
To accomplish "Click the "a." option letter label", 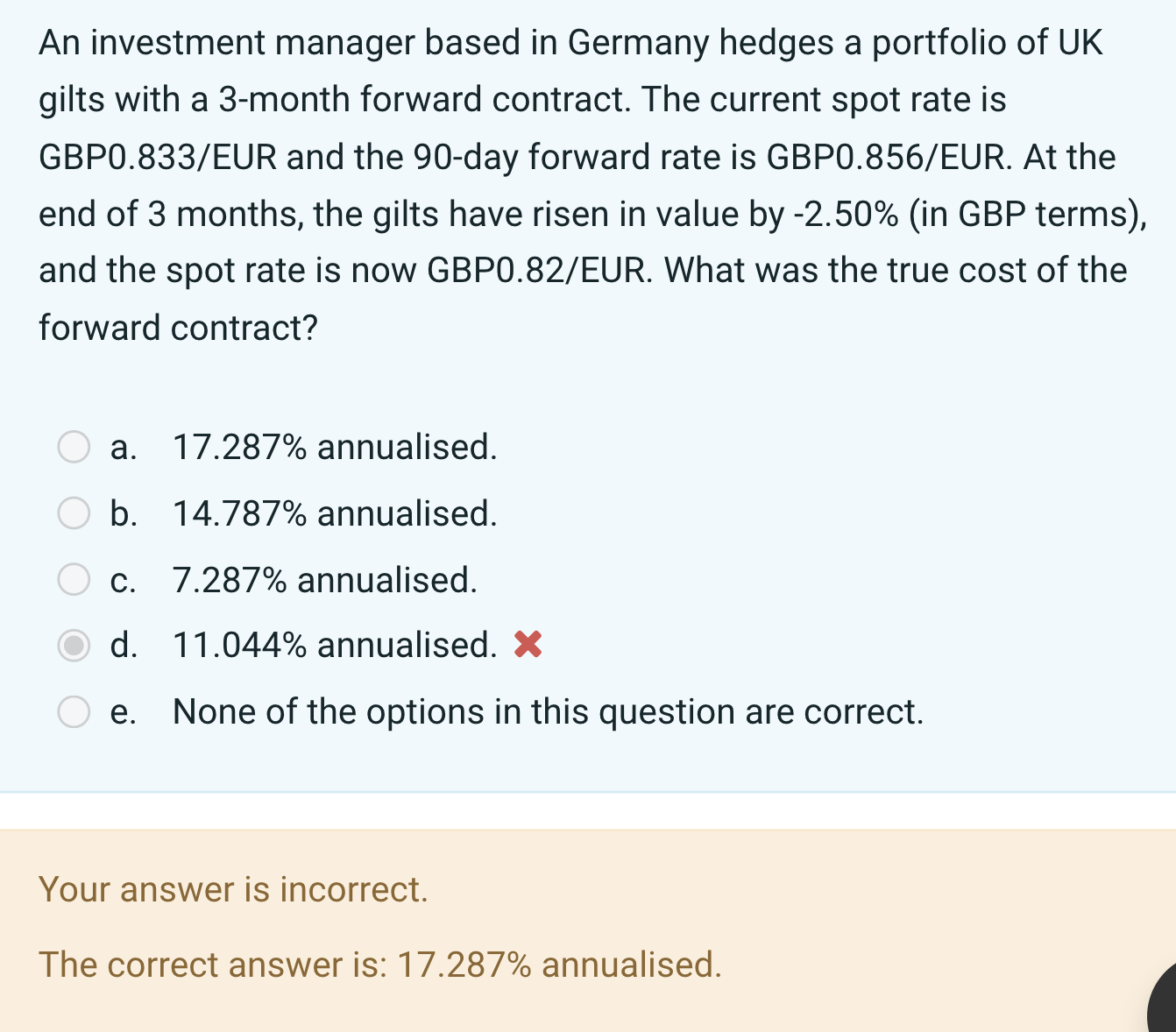I will (124, 447).
